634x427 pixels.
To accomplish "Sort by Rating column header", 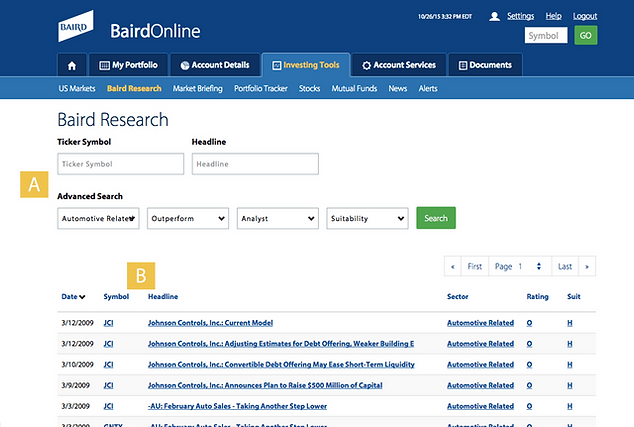I will [537, 297].
